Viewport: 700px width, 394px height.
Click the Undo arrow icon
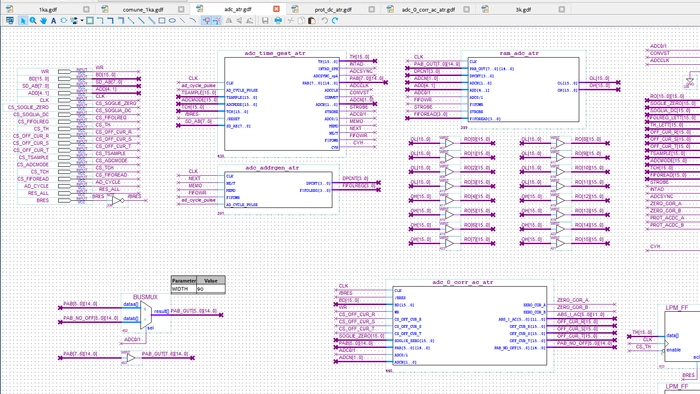pos(325,21)
